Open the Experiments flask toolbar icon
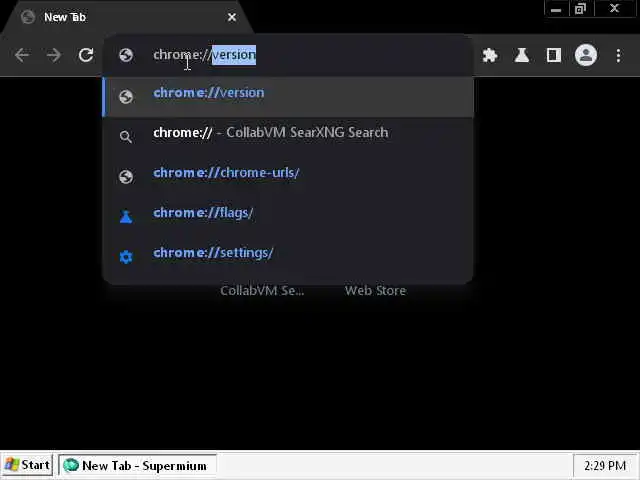 522,55
